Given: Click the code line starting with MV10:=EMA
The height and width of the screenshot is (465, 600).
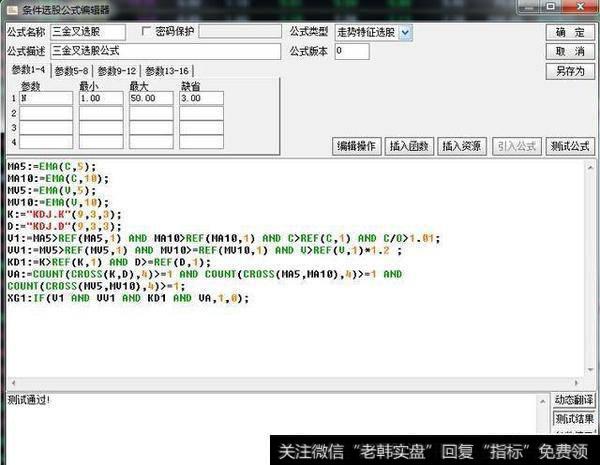Looking at the screenshot, I should pos(58,202).
